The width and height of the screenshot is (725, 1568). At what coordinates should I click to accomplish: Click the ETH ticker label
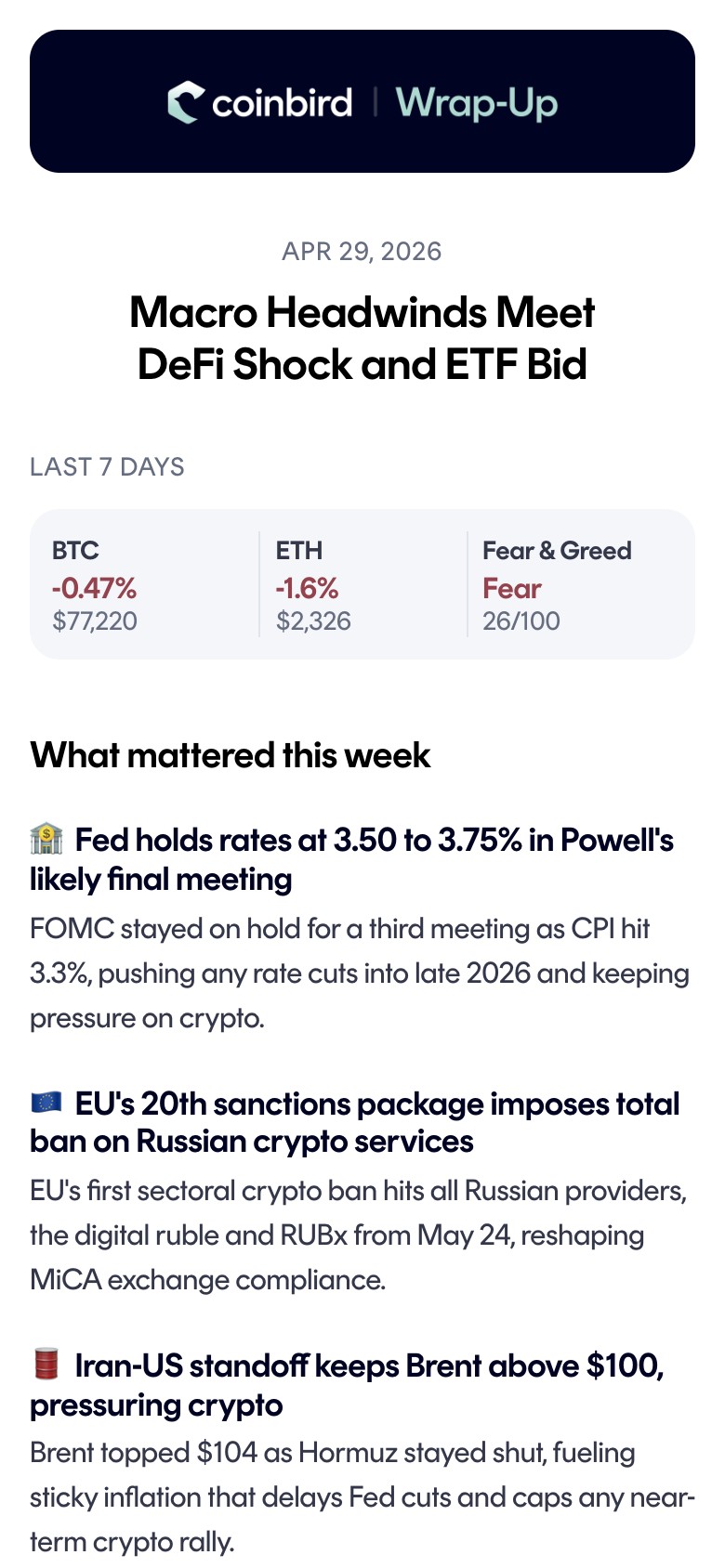[x=298, y=550]
